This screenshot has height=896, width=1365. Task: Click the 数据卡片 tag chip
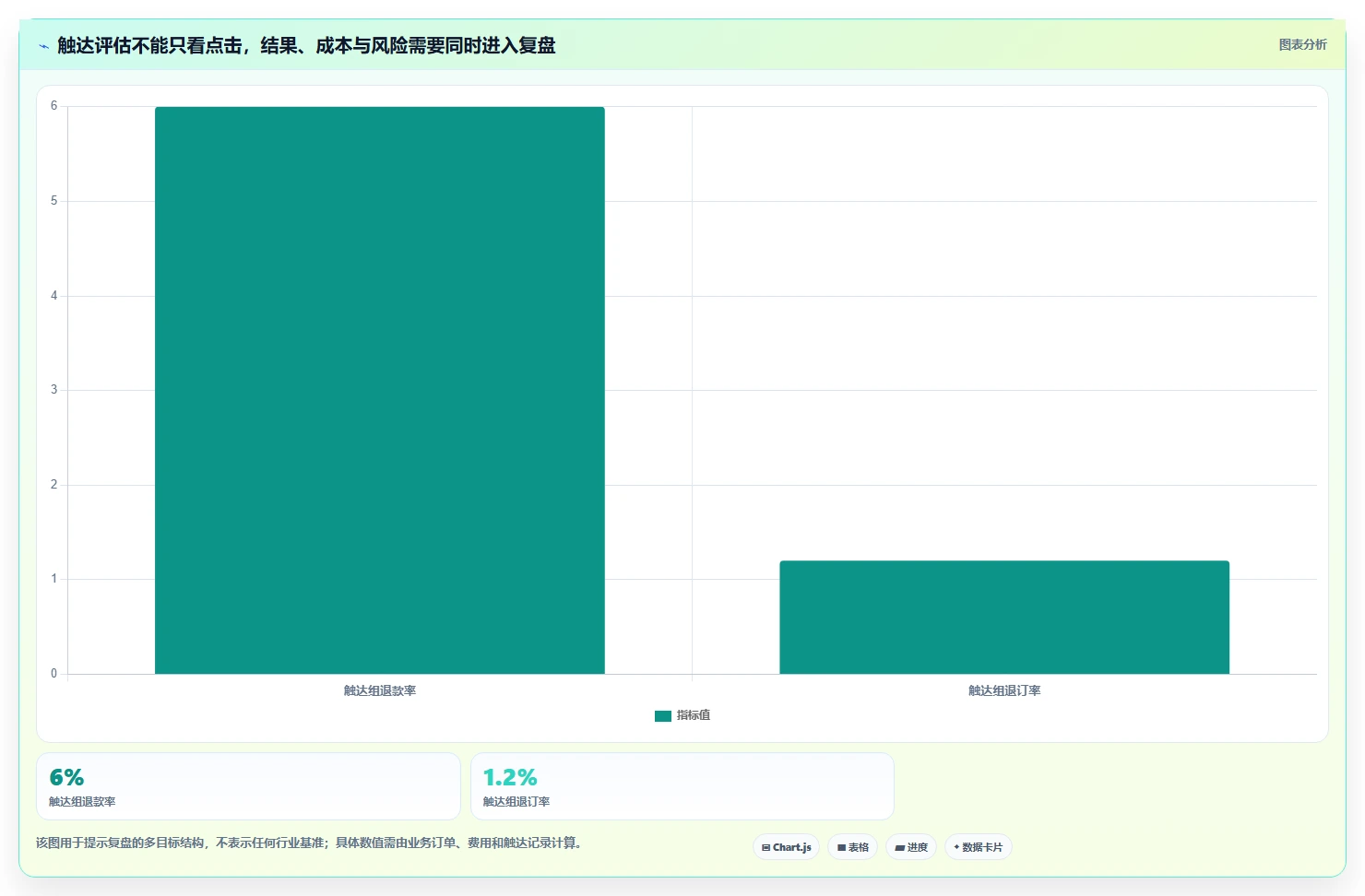[978, 847]
